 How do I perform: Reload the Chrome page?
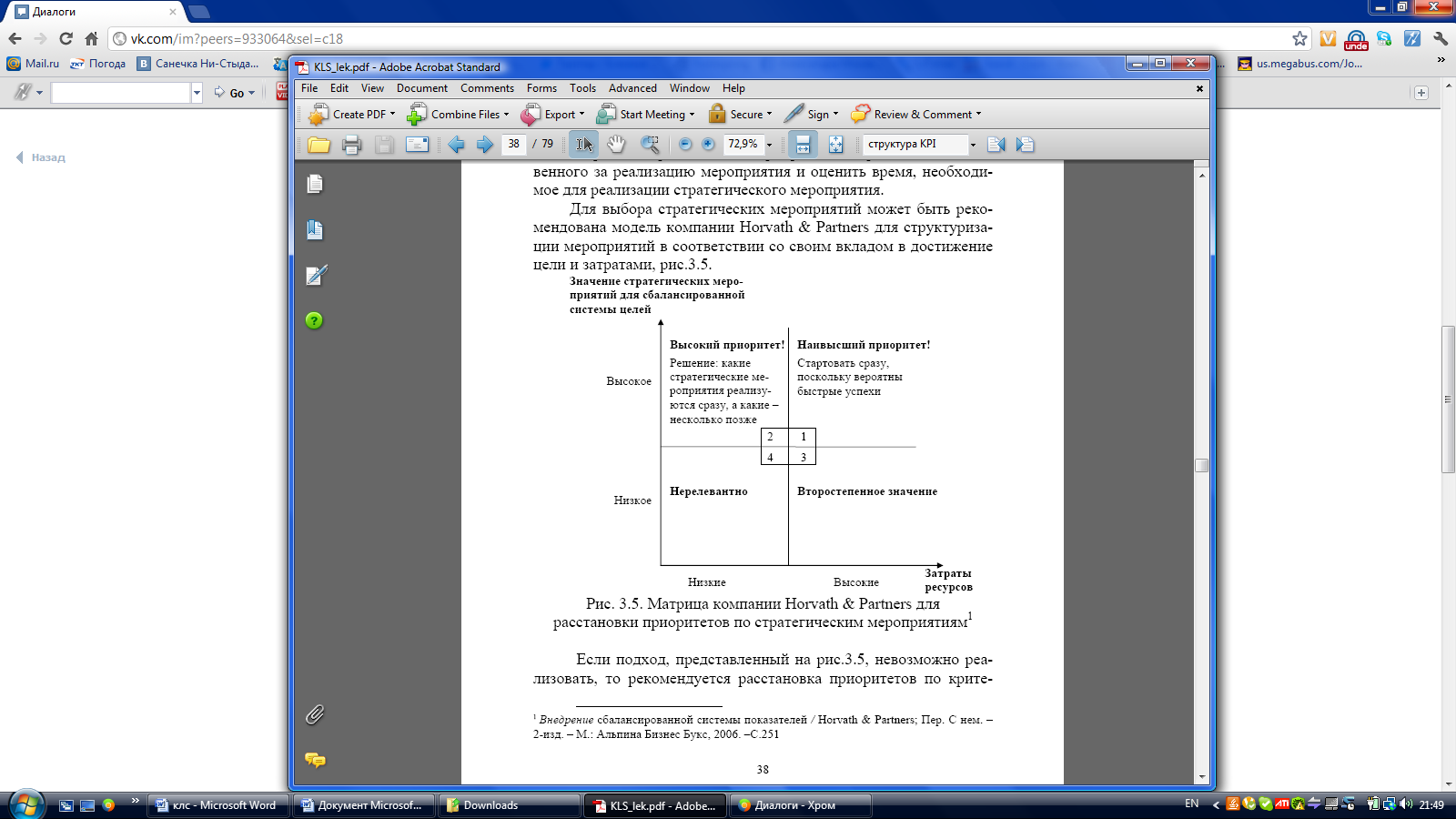(x=66, y=38)
